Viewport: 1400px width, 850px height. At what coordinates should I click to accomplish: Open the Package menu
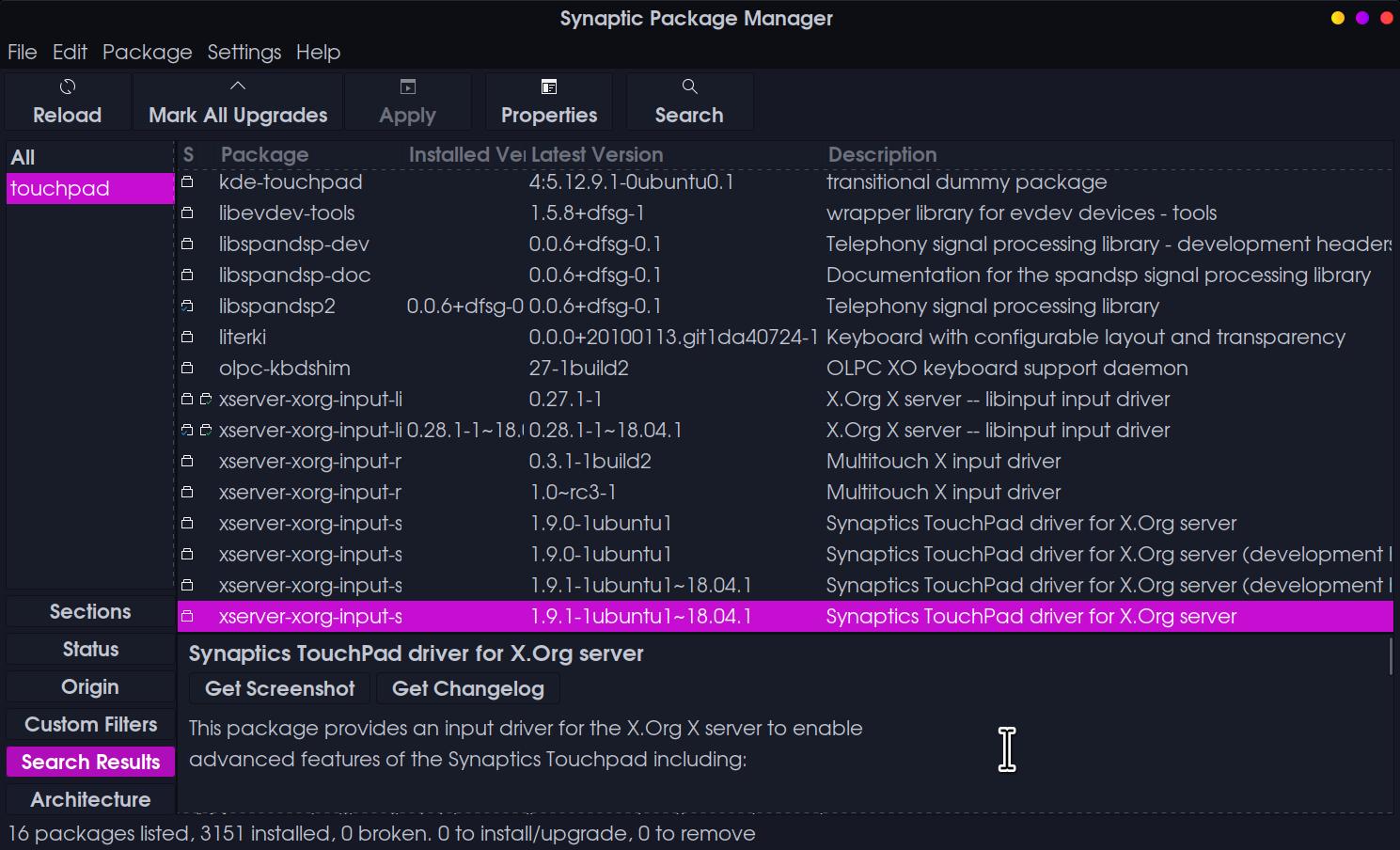tap(147, 52)
